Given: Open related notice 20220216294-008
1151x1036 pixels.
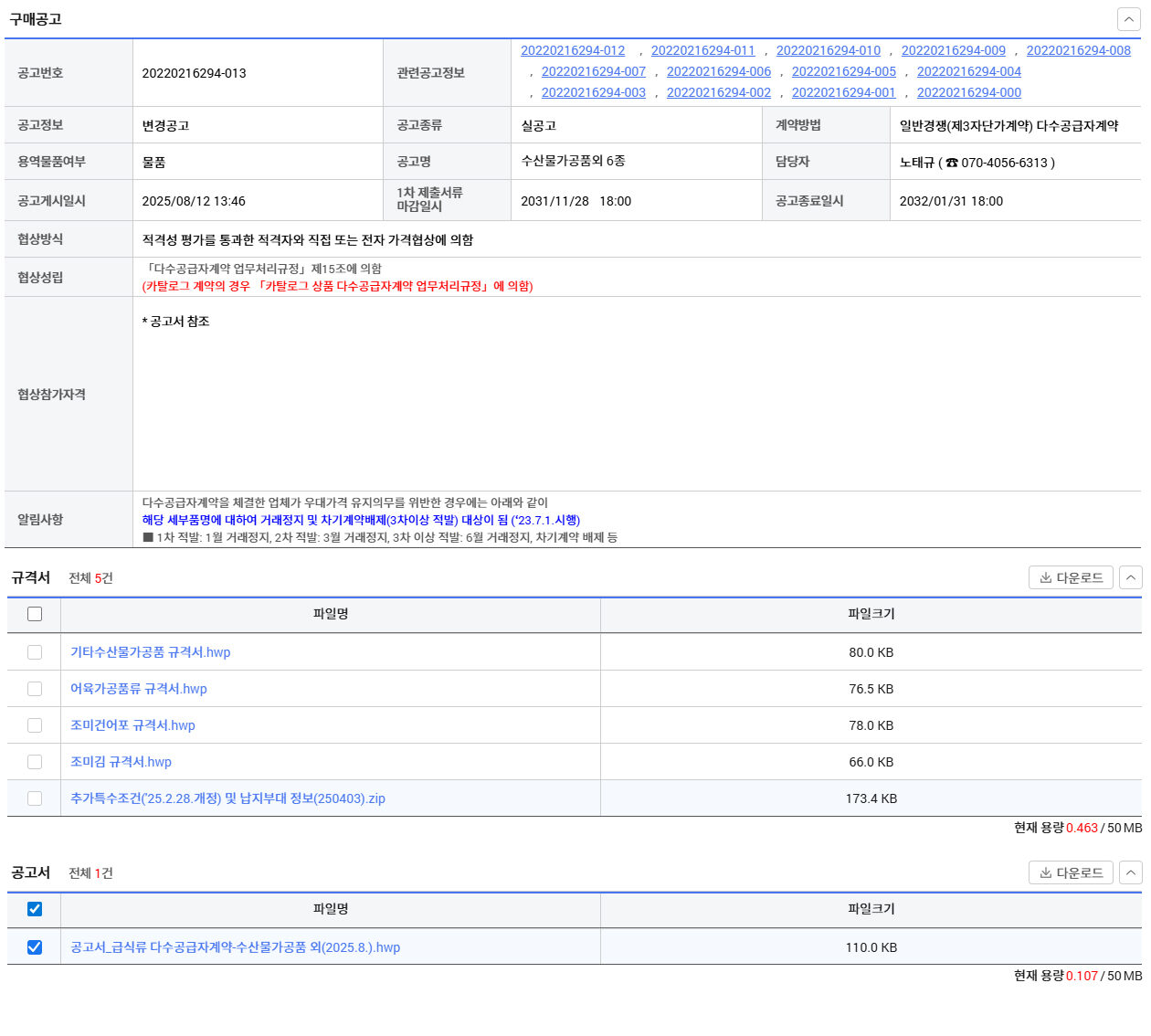Looking at the screenshot, I should pos(1079,50).
